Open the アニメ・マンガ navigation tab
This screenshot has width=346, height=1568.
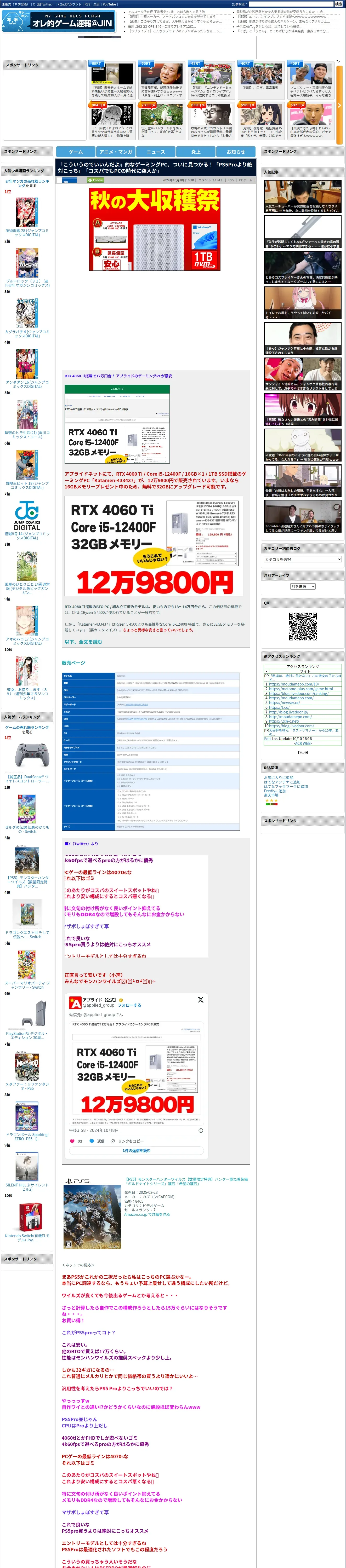point(116,152)
